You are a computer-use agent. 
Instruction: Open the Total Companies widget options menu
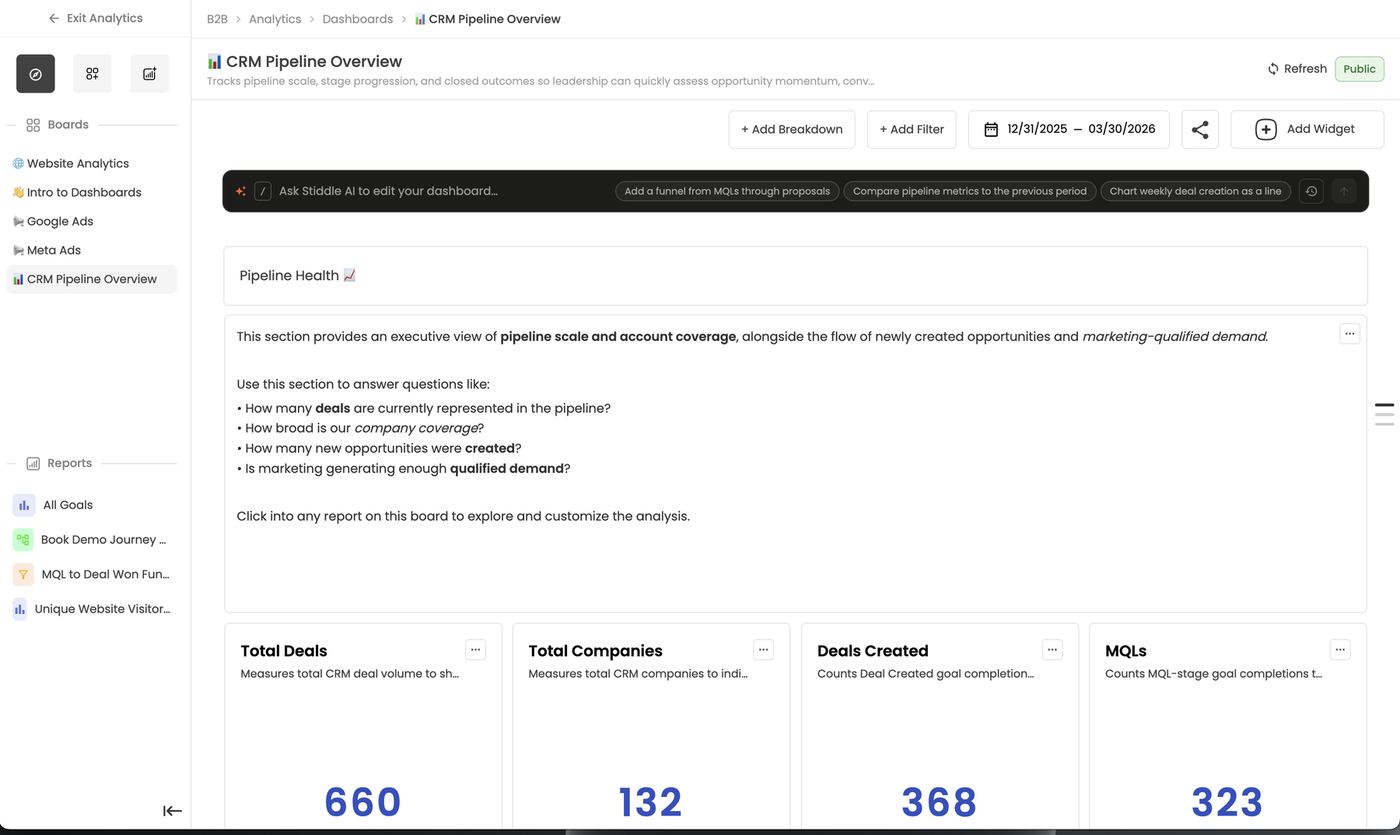pos(764,649)
